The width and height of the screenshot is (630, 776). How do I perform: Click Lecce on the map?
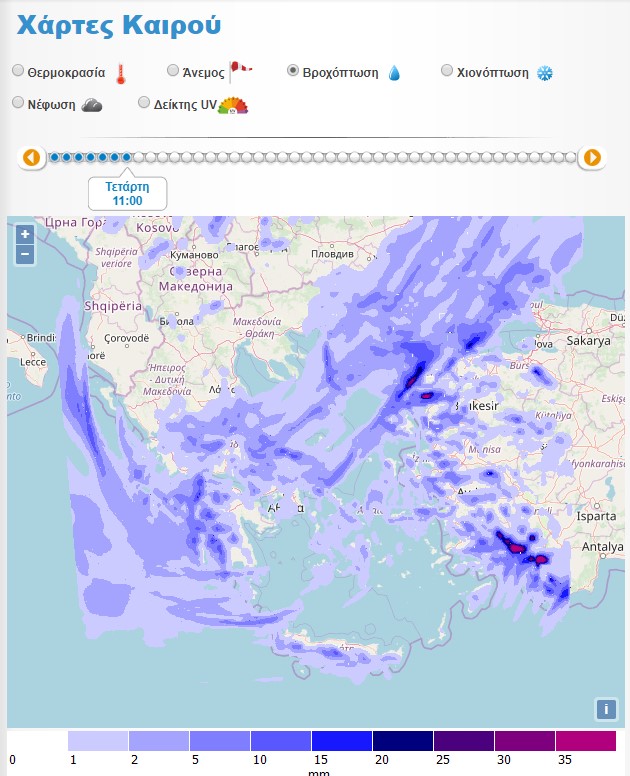pyautogui.click(x=33, y=362)
